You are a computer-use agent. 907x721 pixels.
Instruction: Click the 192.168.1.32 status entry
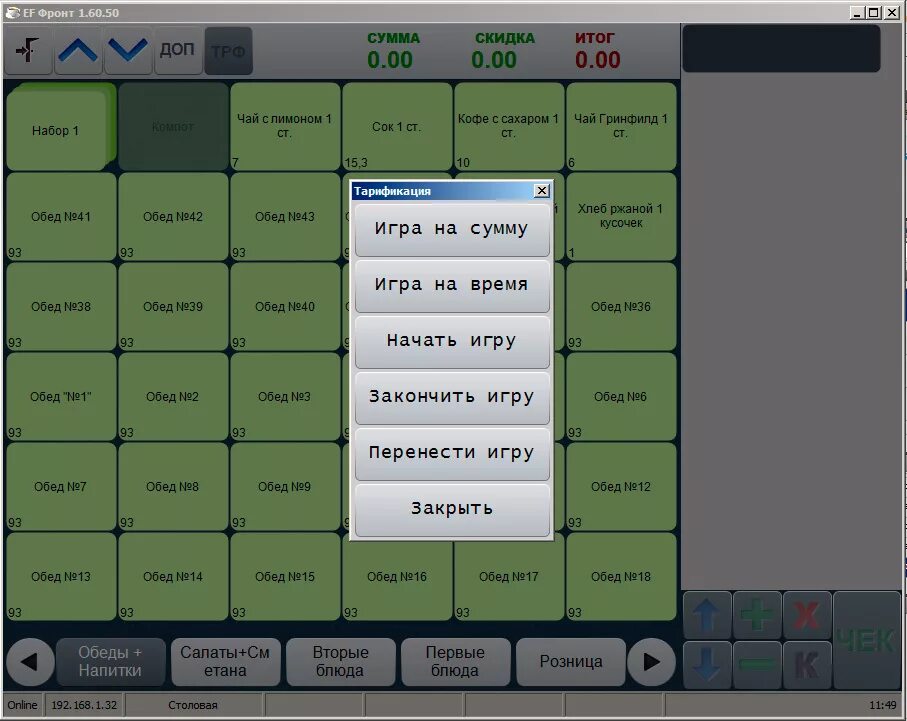pos(84,705)
